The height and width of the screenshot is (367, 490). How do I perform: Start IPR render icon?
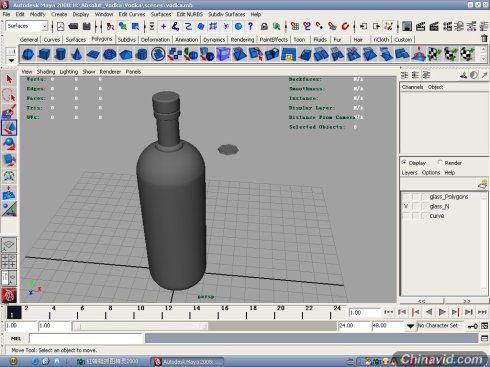pyautogui.click(x=434, y=26)
